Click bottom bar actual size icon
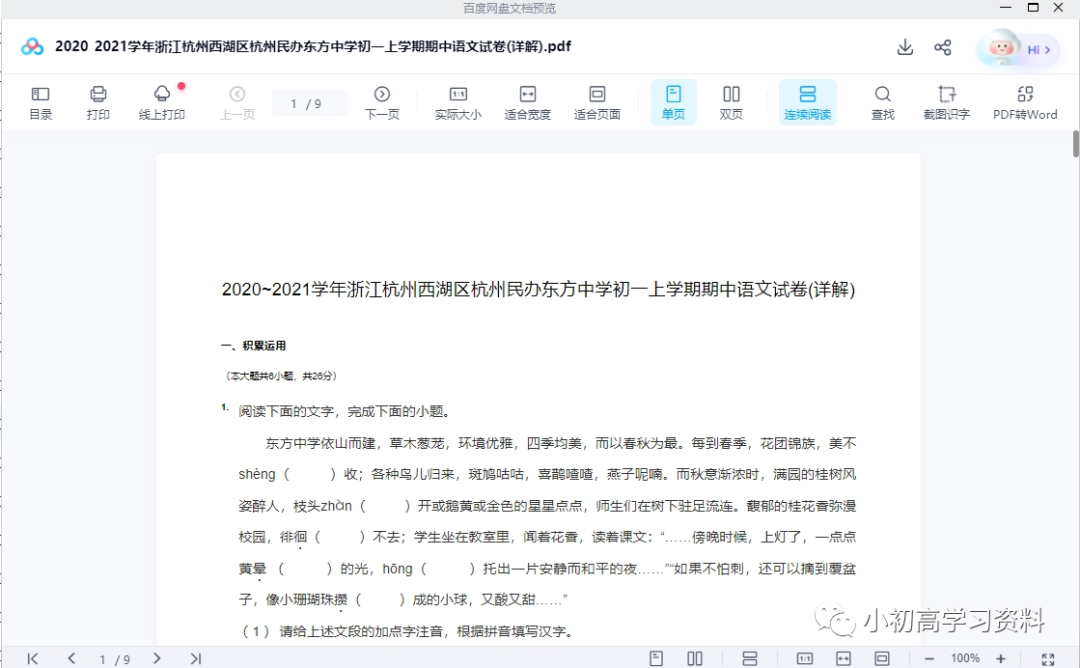Screen dimensions: 1080x668 click(804, 658)
